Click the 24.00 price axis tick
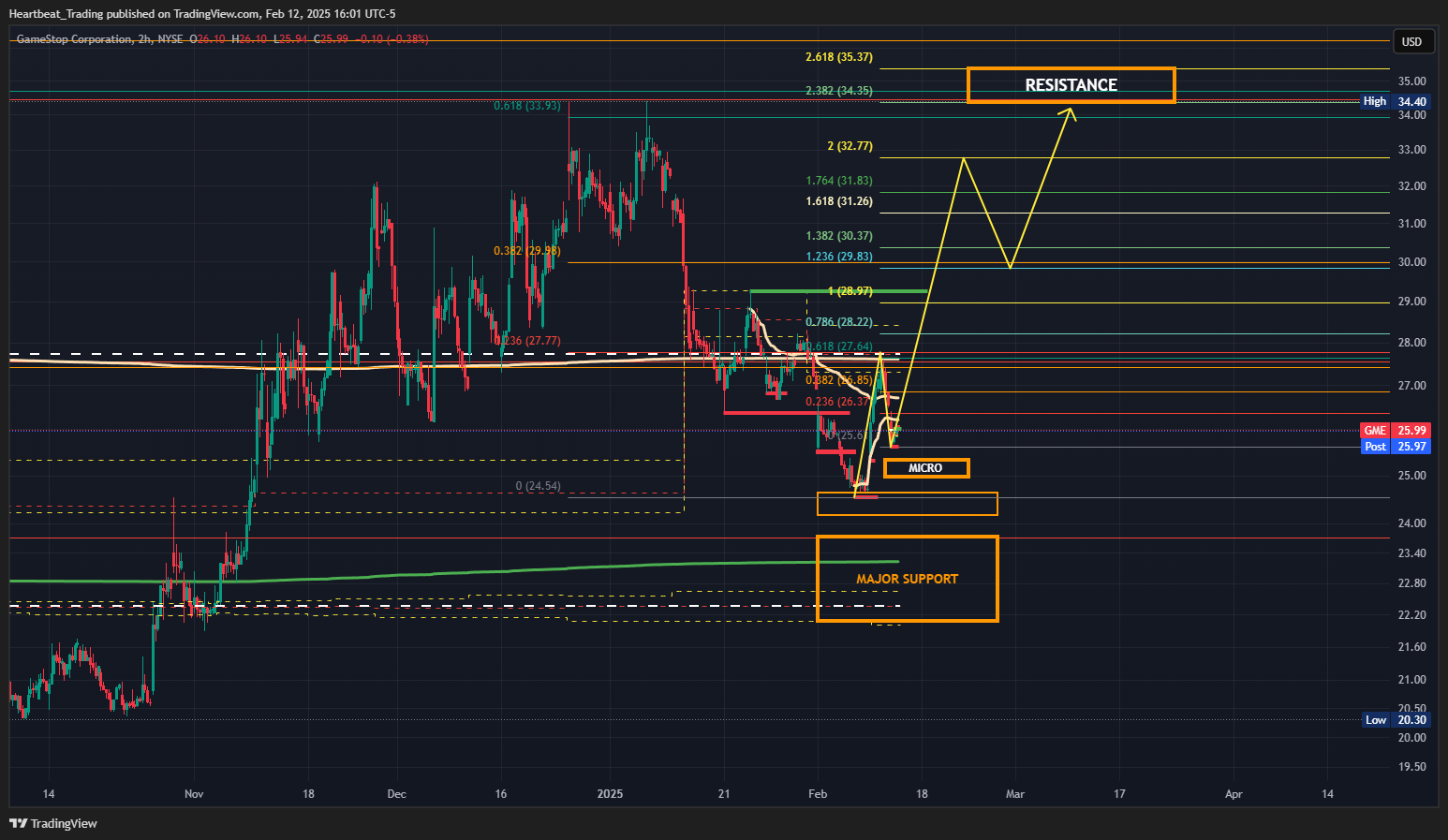1448x840 pixels. [1411, 523]
